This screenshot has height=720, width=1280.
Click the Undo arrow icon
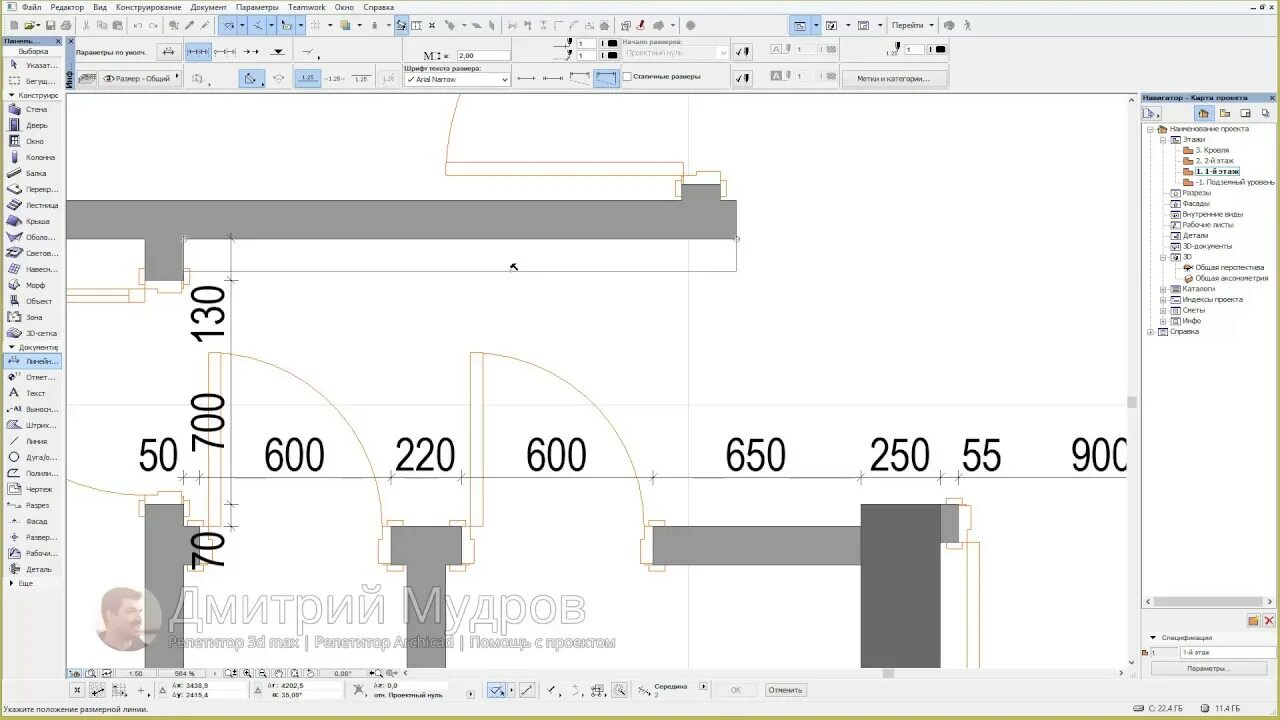click(x=138, y=25)
